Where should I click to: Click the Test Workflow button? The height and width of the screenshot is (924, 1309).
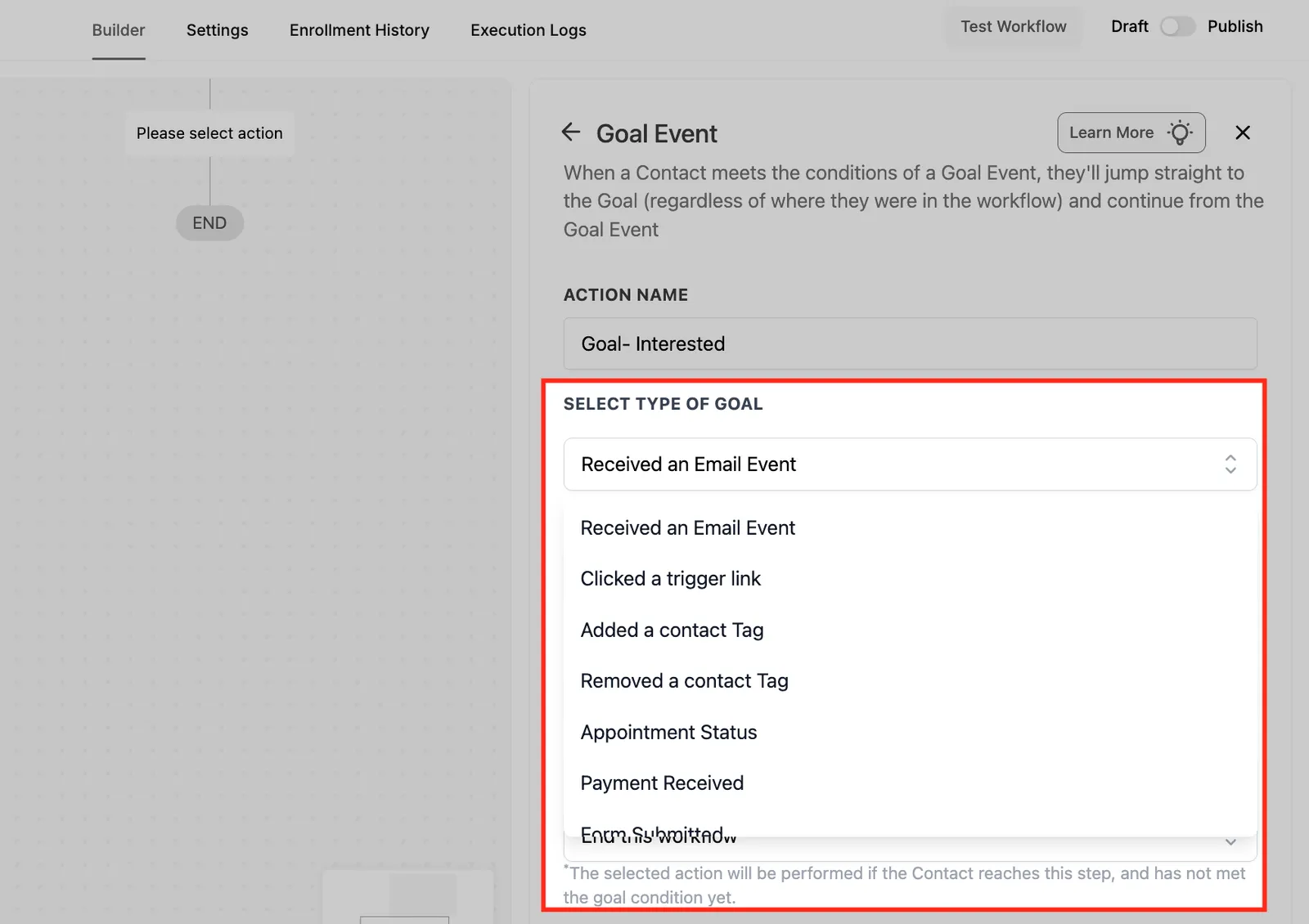pos(1013,26)
